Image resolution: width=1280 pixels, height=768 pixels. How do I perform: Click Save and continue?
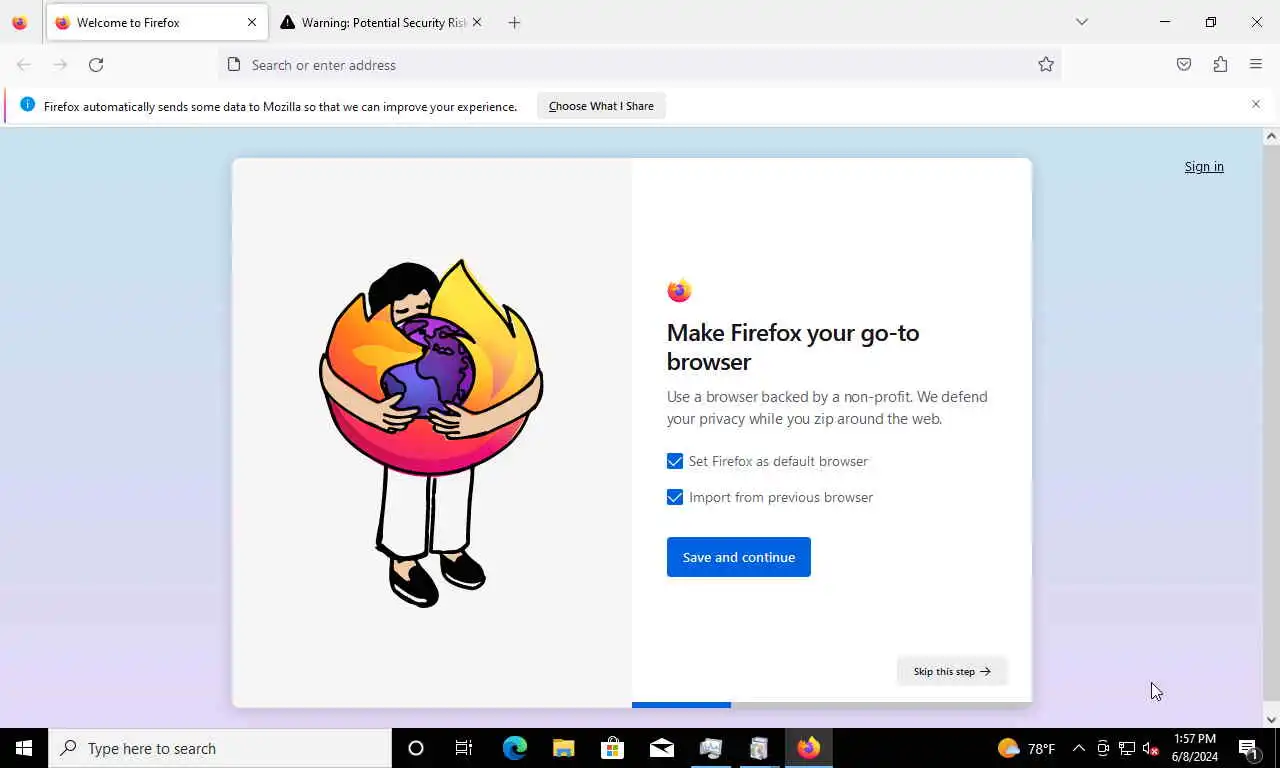pyautogui.click(x=739, y=557)
